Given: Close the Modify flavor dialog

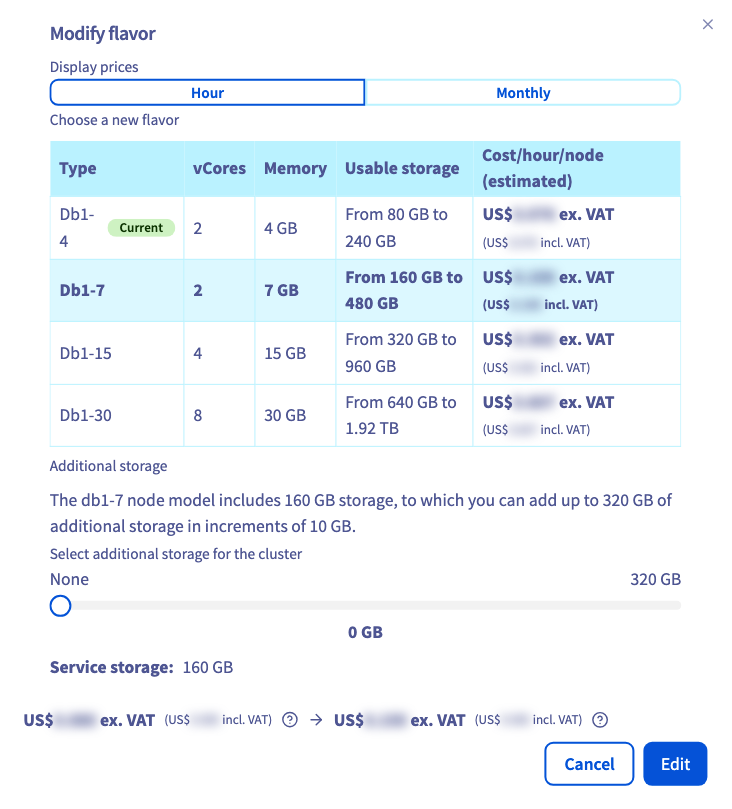Looking at the screenshot, I should [707, 24].
